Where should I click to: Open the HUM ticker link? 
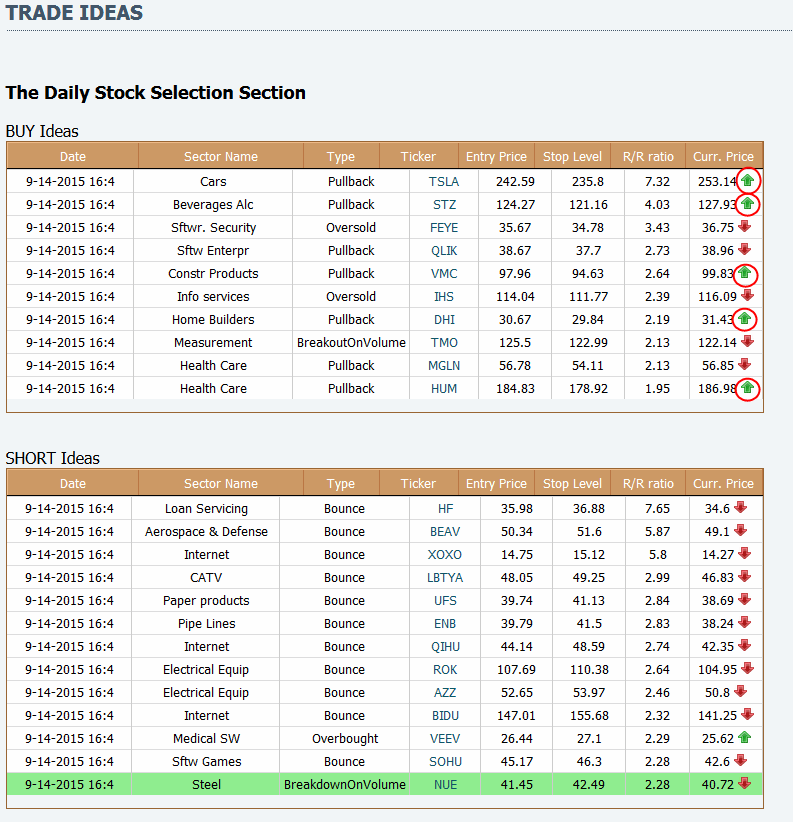[x=444, y=388]
